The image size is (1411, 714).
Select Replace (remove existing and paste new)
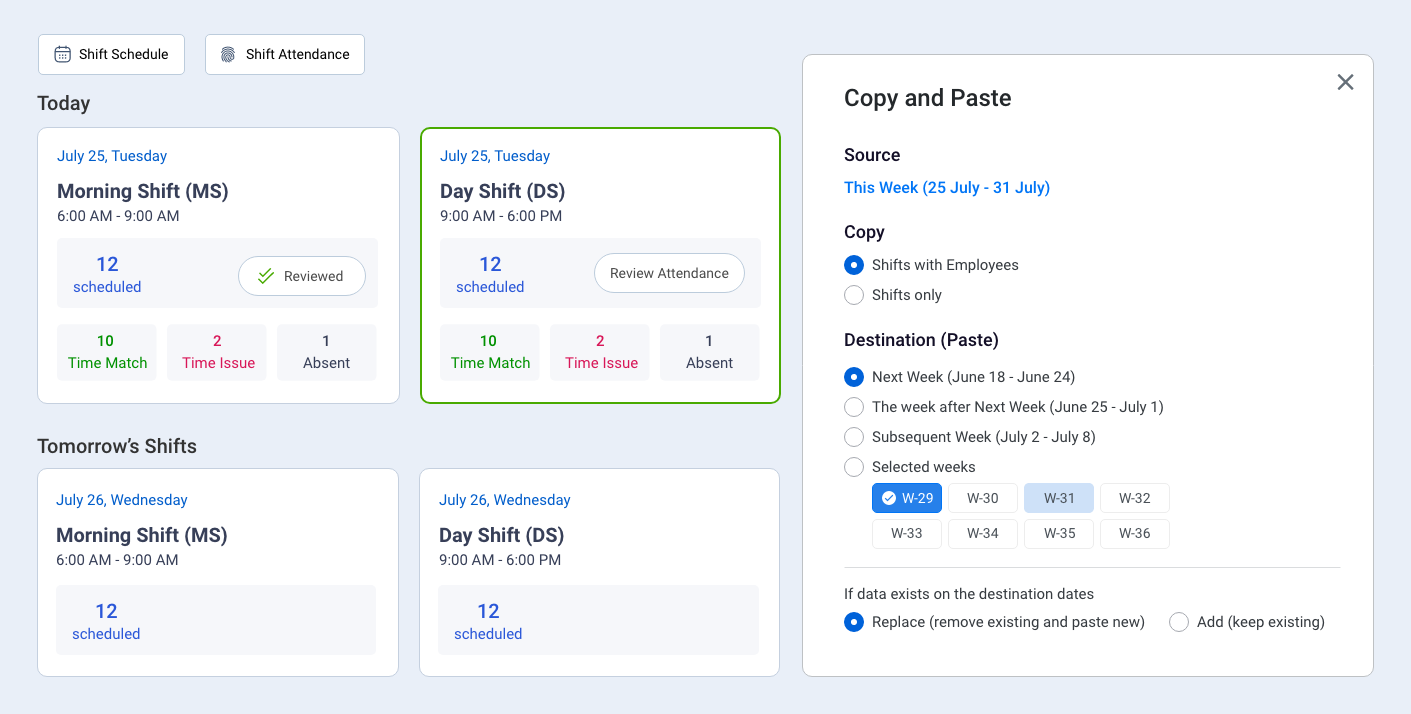[854, 622]
